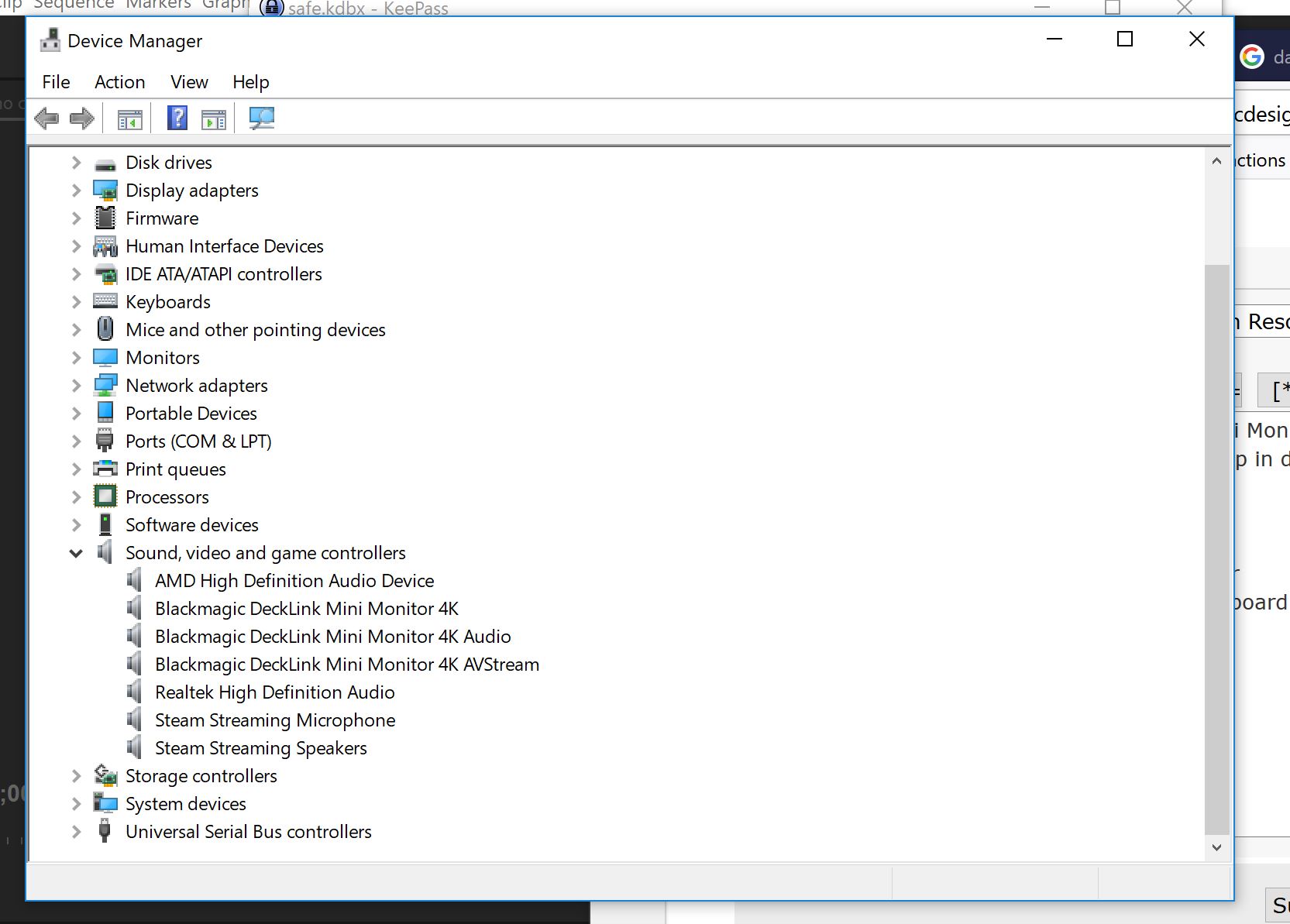Maximize the Device Manager window
The image size is (1290, 924).
pyautogui.click(x=1125, y=39)
